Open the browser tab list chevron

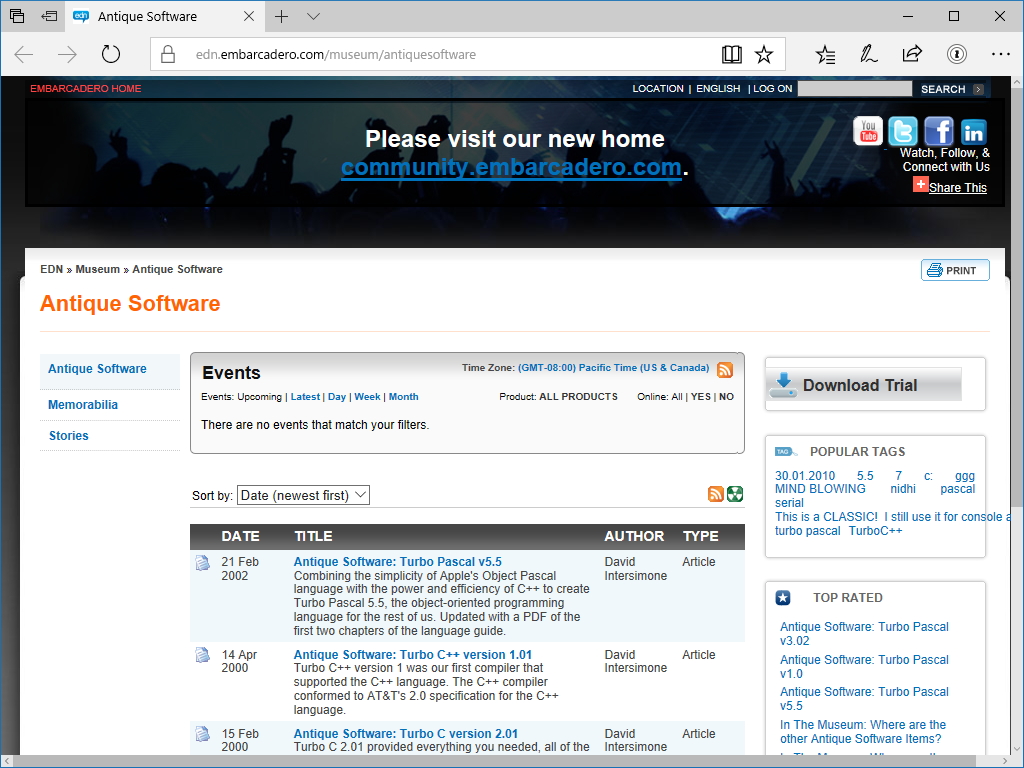(313, 17)
